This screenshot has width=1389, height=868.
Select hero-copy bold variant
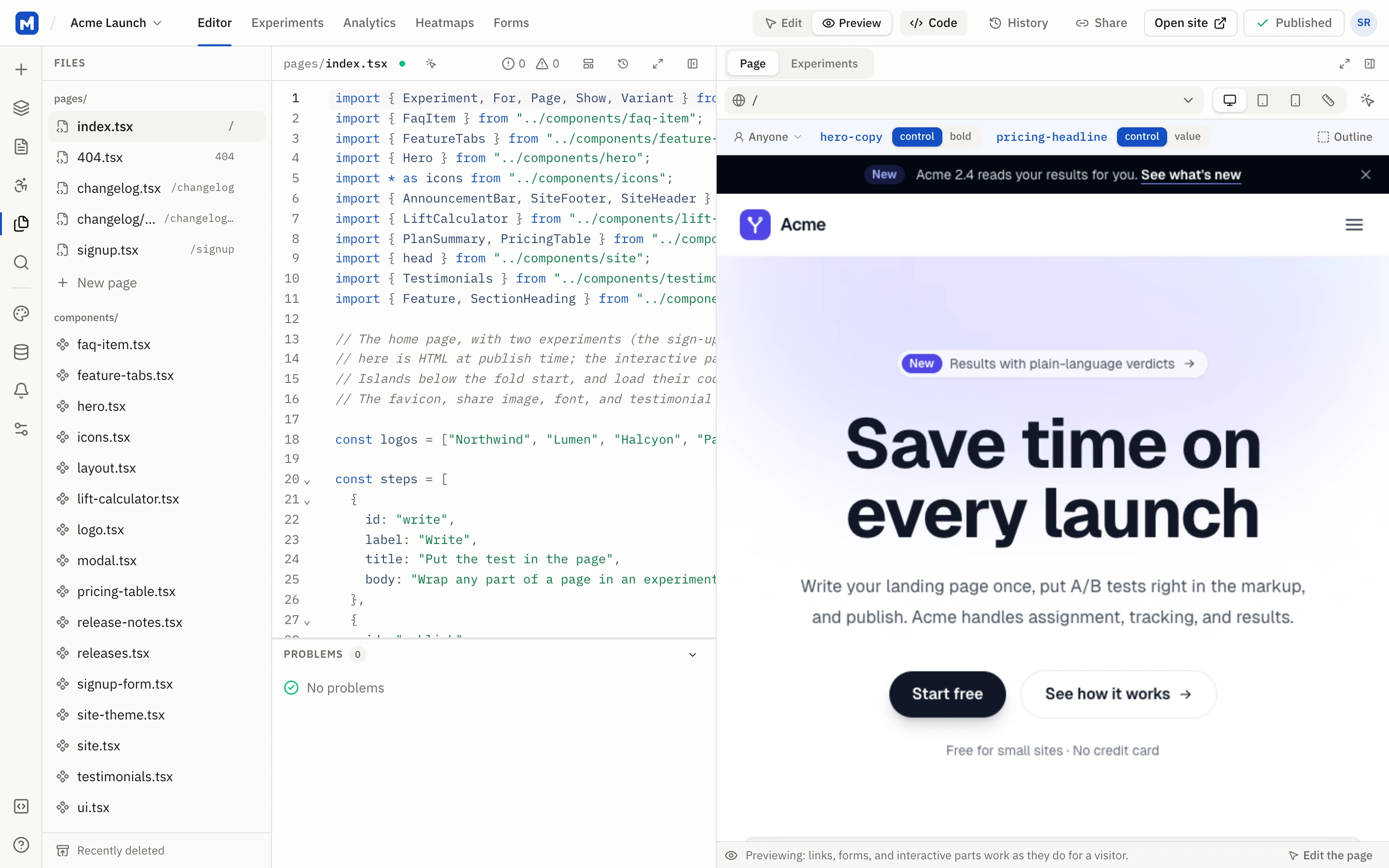click(960, 136)
